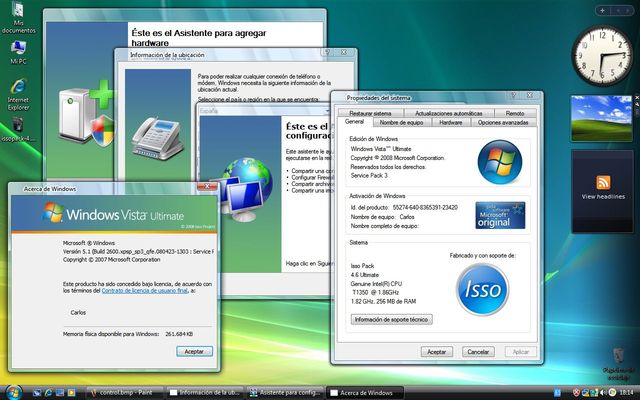
Task: Click the taskbar clock showing 18:14
Action: [627, 393]
